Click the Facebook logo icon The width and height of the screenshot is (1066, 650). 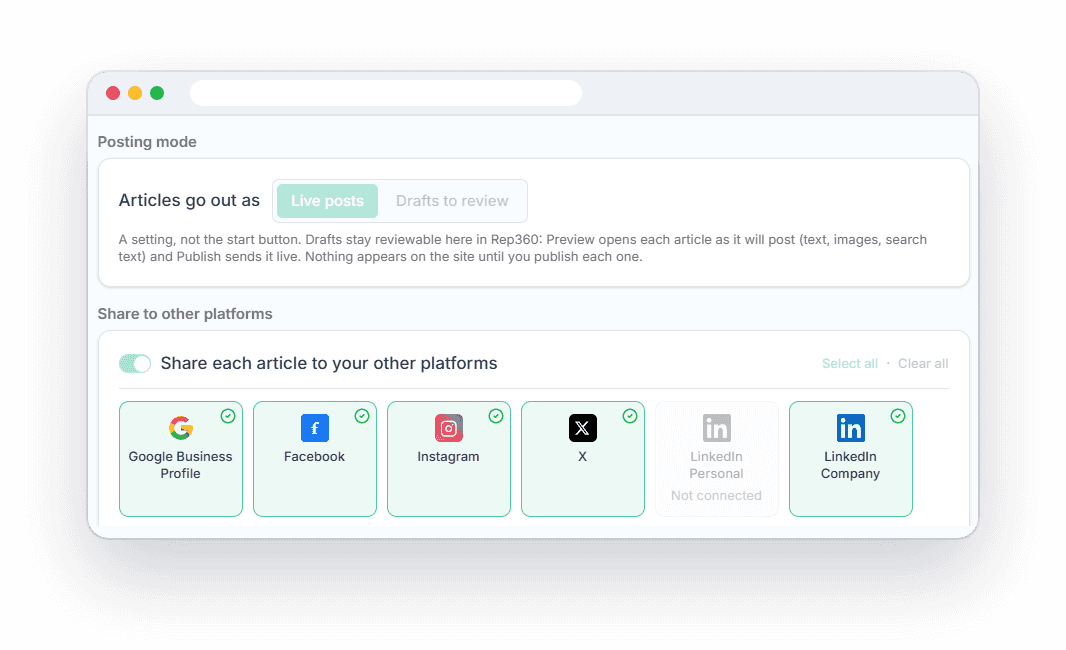pyautogui.click(x=315, y=428)
